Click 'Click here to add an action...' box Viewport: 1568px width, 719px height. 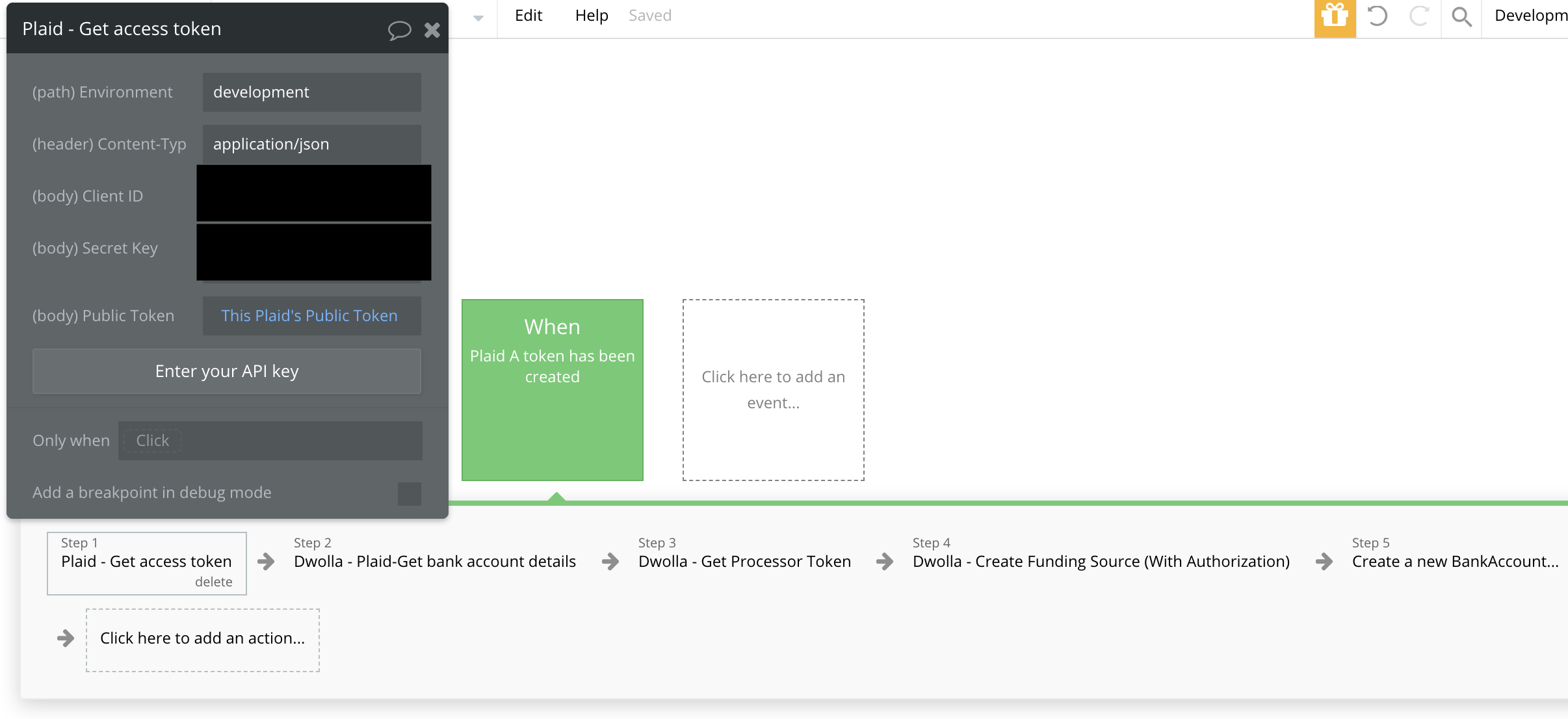click(203, 640)
